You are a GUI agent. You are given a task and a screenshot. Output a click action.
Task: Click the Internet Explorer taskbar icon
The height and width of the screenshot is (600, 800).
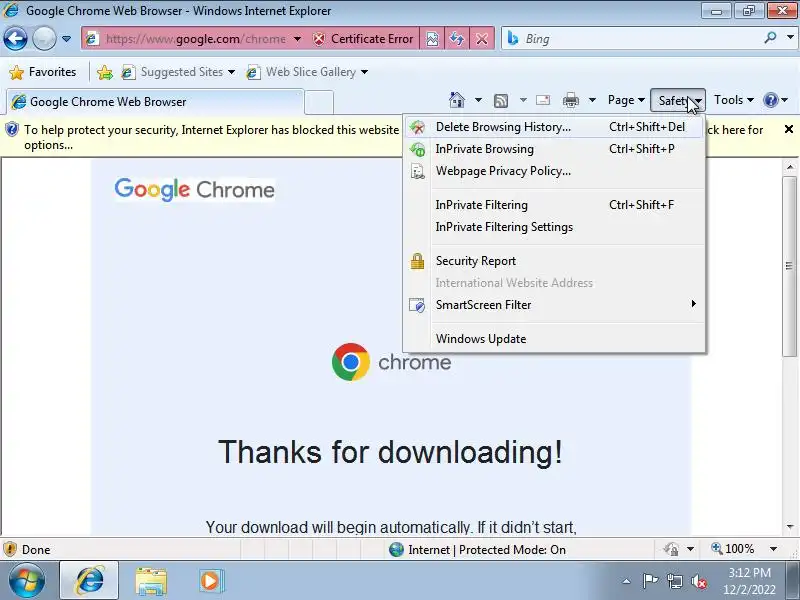coord(90,581)
